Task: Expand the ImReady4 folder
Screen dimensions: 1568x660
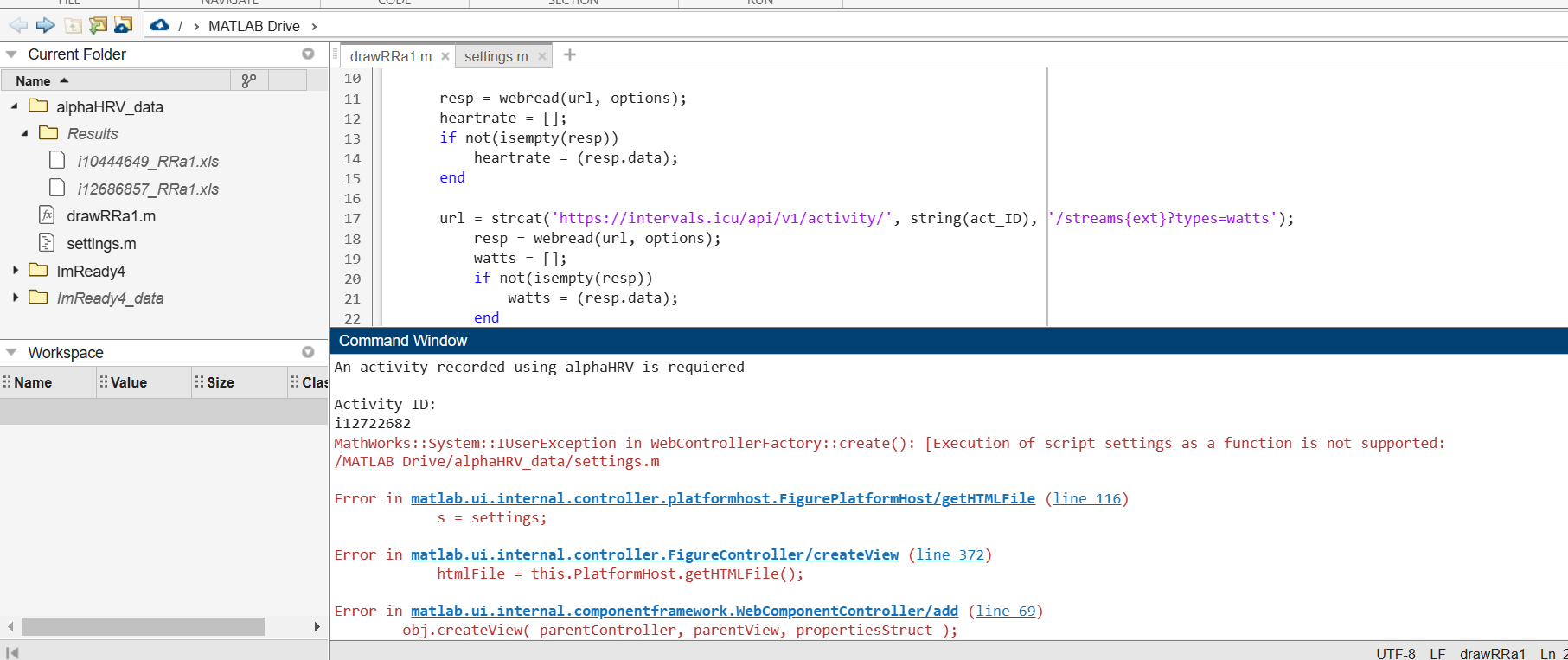Action: click(x=16, y=271)
